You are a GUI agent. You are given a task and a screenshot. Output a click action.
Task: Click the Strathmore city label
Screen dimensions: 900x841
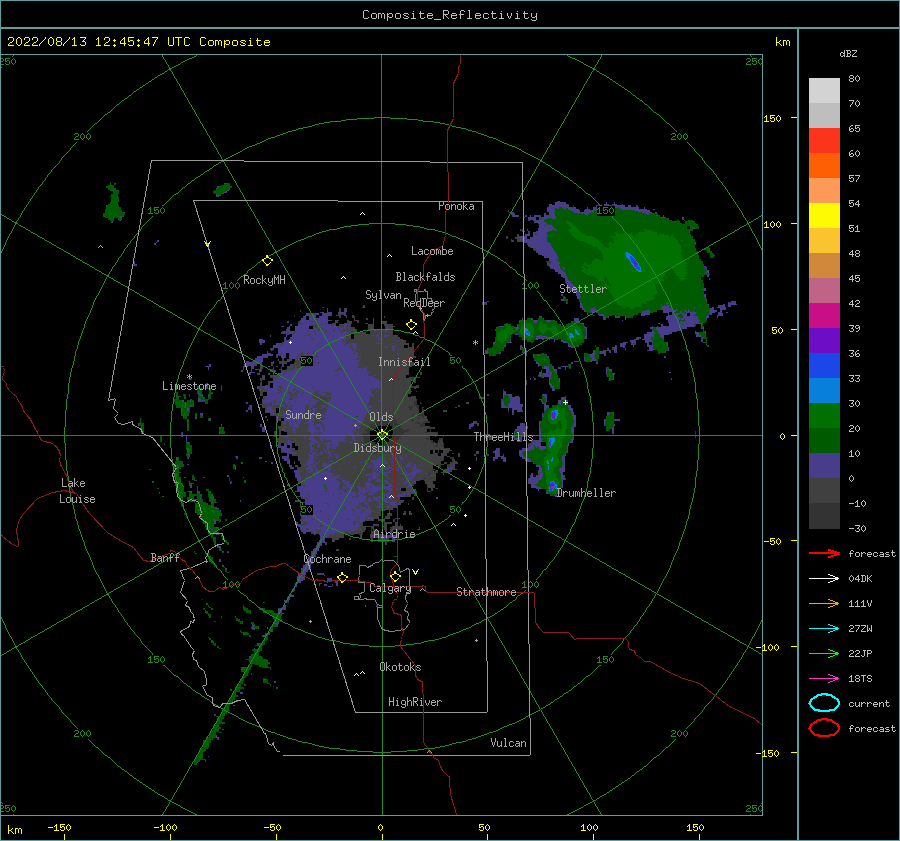click(486, 592)
